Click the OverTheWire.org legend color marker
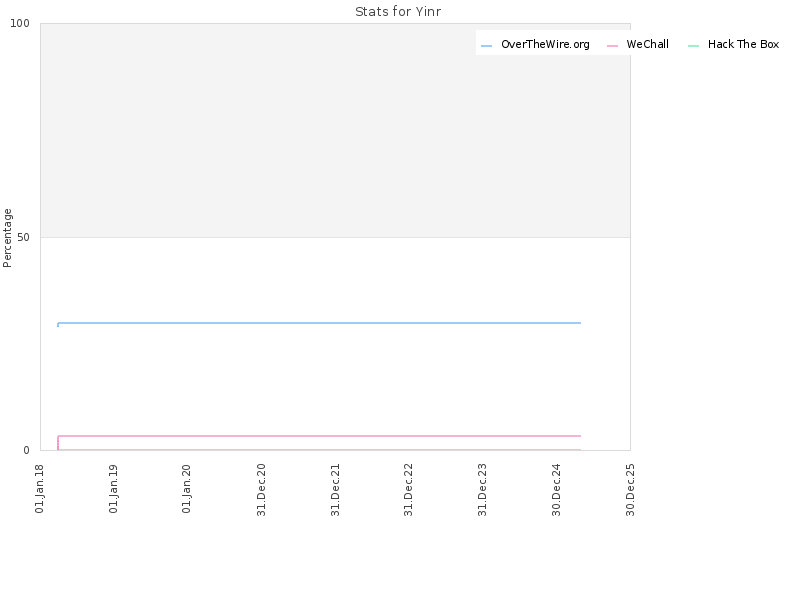 (x=486, y=45)
